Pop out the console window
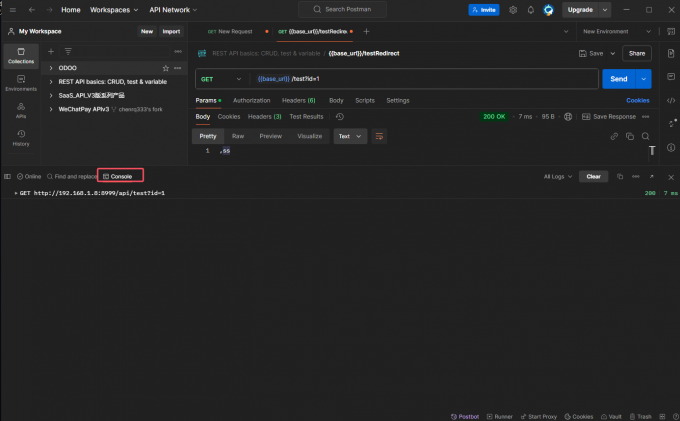Screen dimensions: 680x421 651,176
